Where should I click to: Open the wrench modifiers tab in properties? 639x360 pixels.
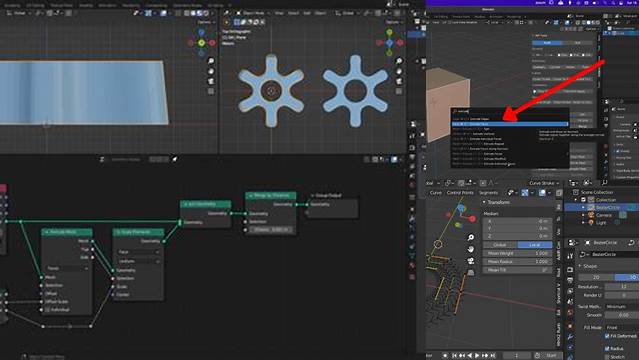(570, 337)
